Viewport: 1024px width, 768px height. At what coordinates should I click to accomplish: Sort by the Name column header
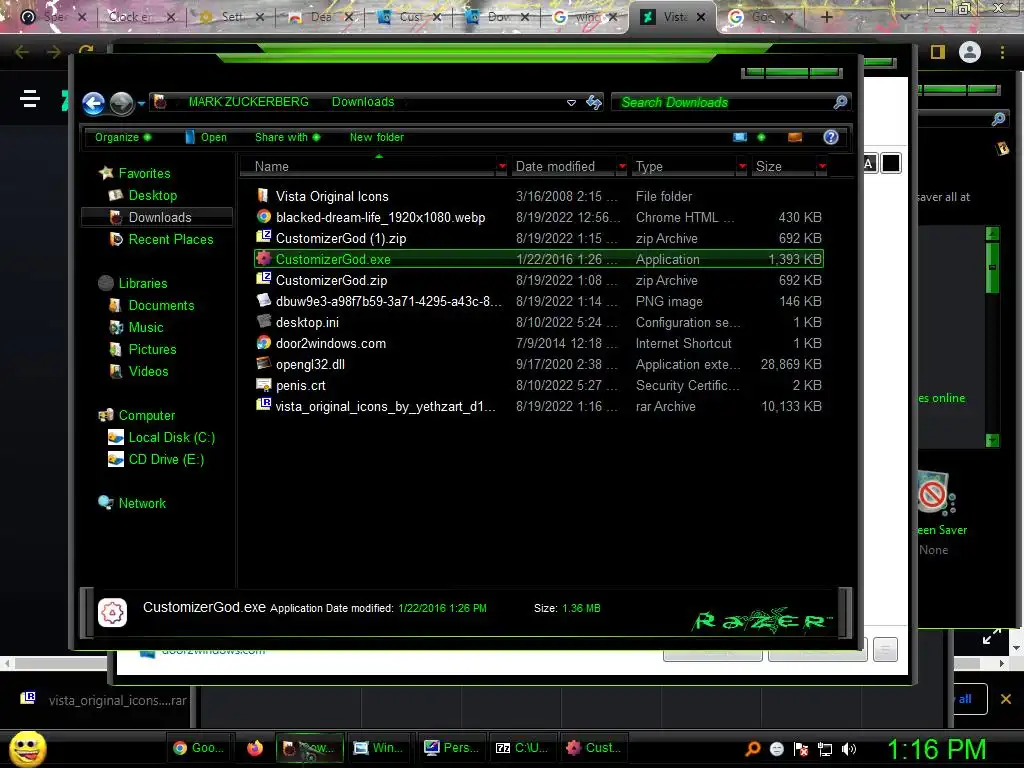pos(368,167)
